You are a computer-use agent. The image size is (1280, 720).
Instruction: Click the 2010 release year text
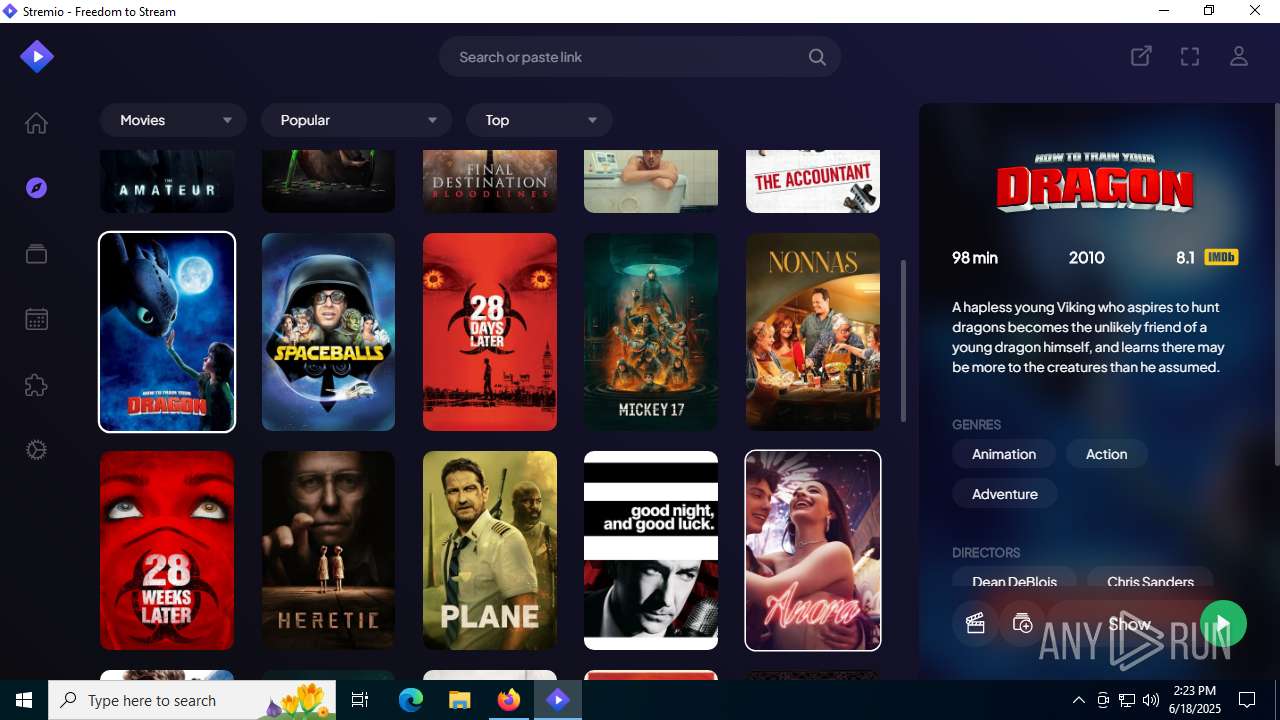tap(1086, 257)
